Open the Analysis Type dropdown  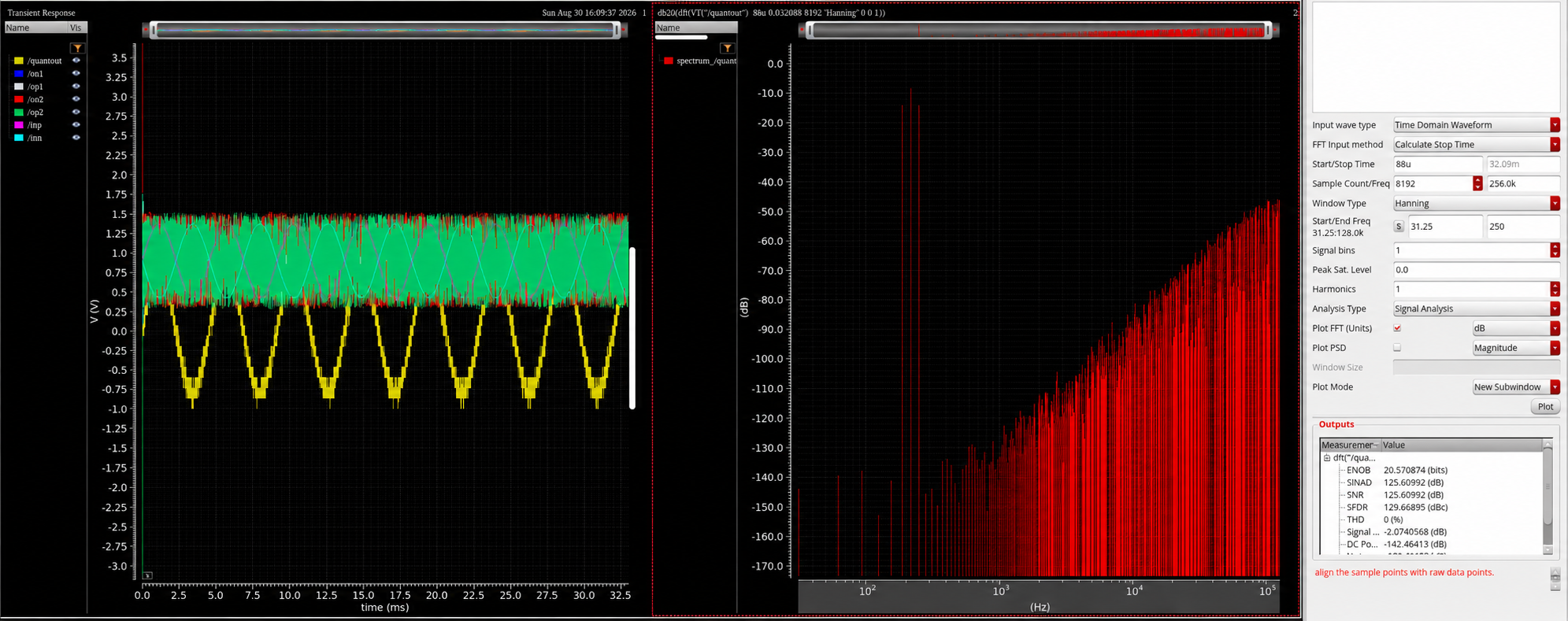(1476, 309)
